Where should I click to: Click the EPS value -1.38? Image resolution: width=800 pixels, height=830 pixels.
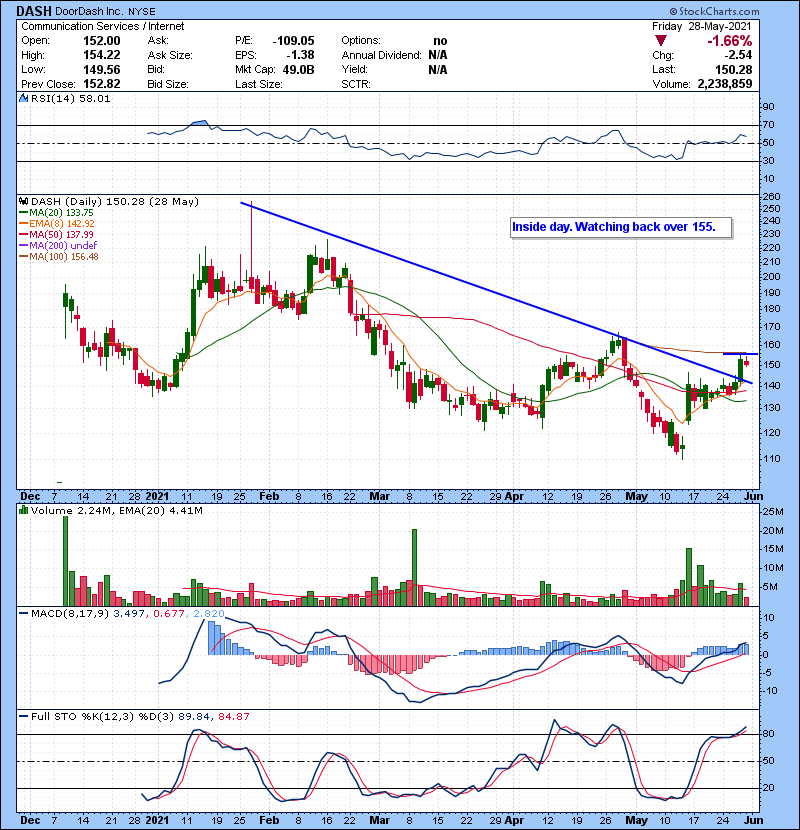300,55
